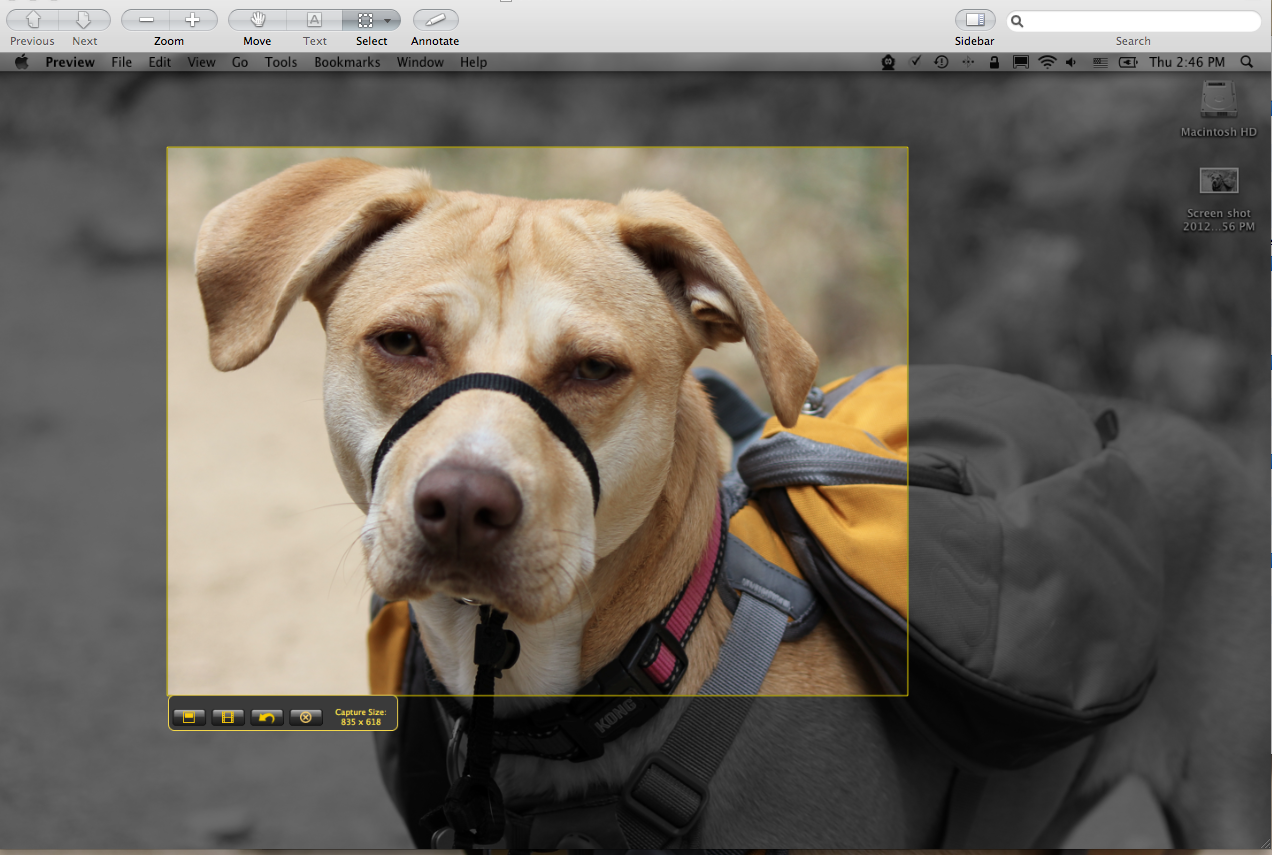Open the Help menu

pos(473,62)
